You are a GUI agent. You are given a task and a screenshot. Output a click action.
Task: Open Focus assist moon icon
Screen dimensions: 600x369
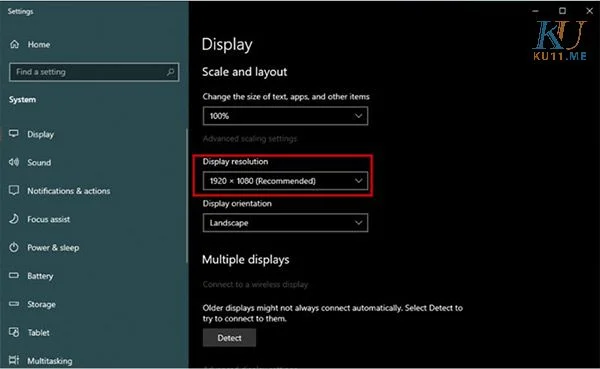14,219
